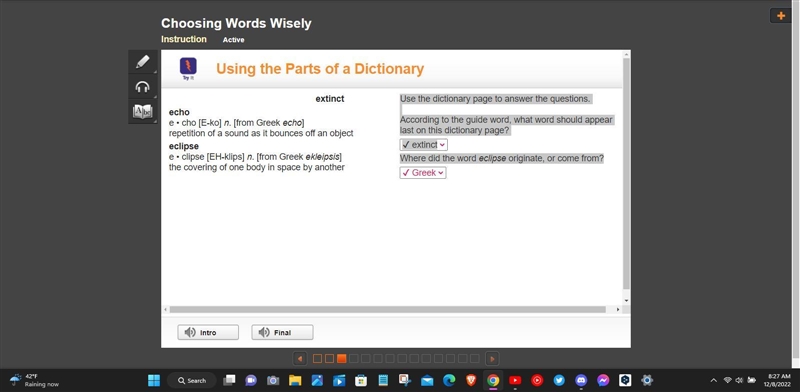This screenshot has width=800, height=392.
Task: Open the headphones audio tool
Action: pyautogui.click(x=143, y=87)
